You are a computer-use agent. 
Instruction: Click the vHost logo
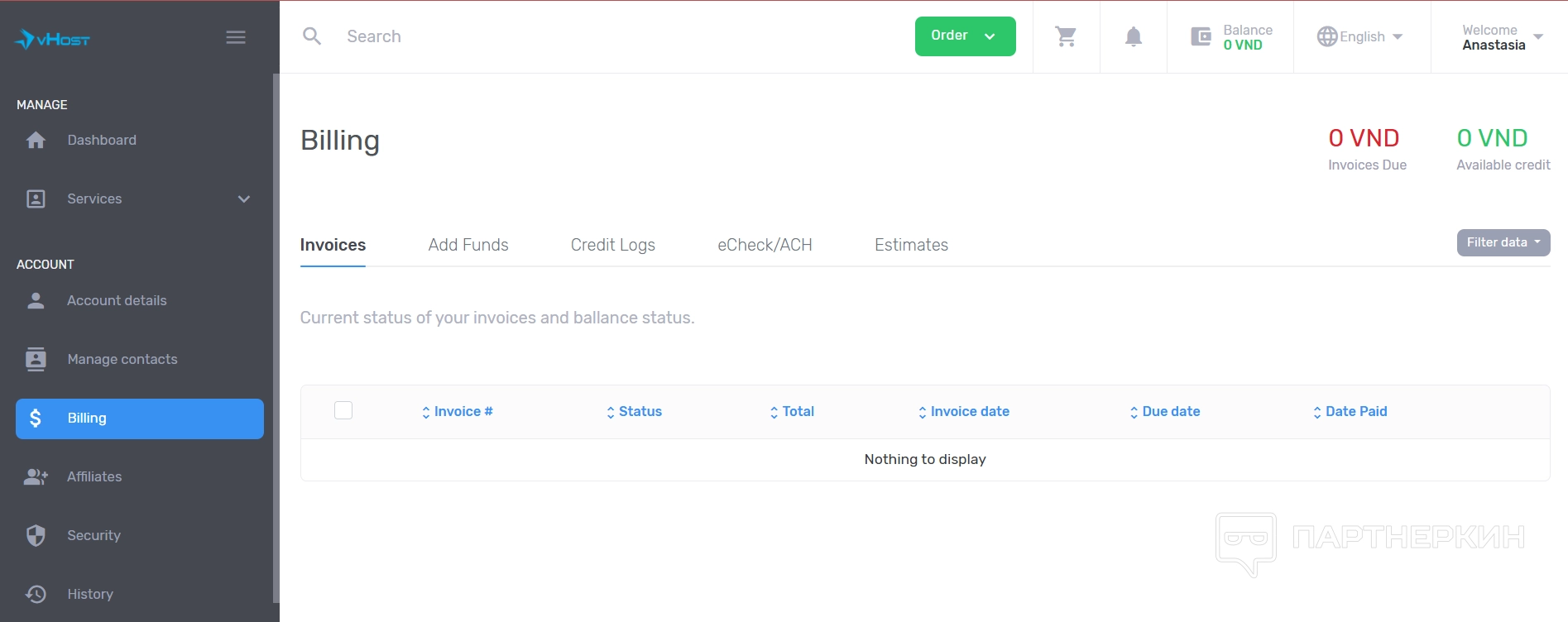52,38
